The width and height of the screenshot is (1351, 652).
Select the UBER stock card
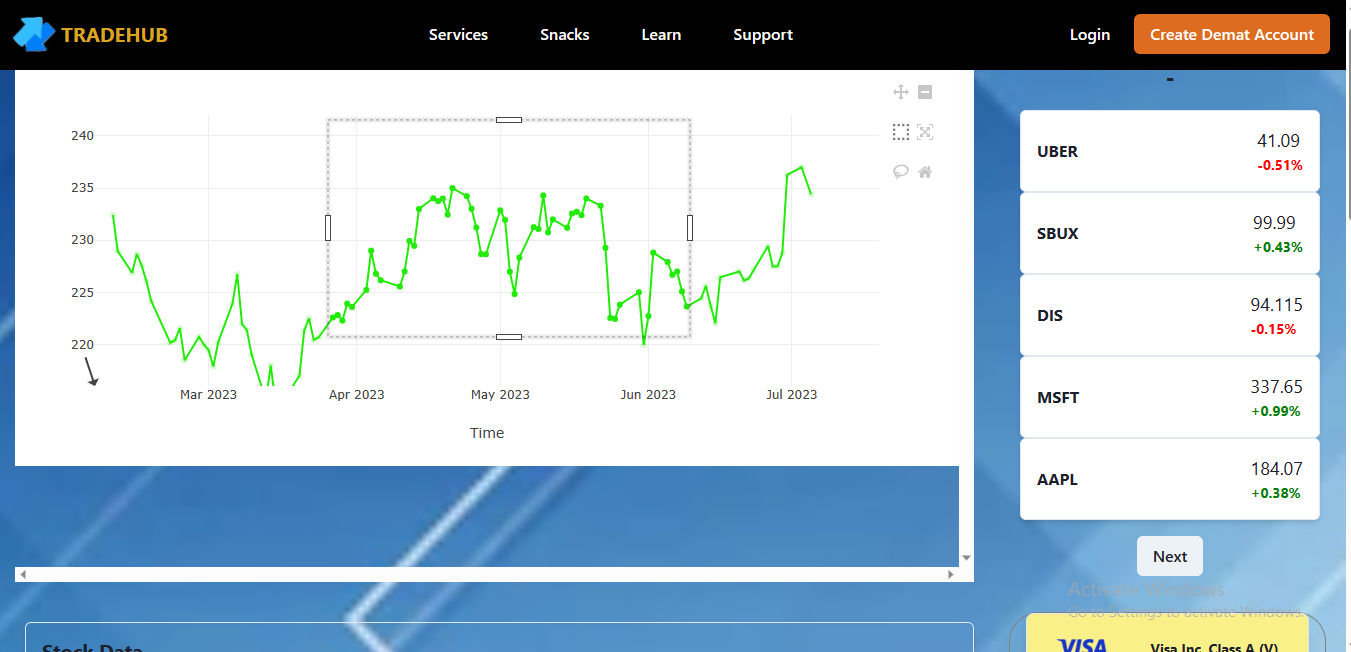point(1170,151)
